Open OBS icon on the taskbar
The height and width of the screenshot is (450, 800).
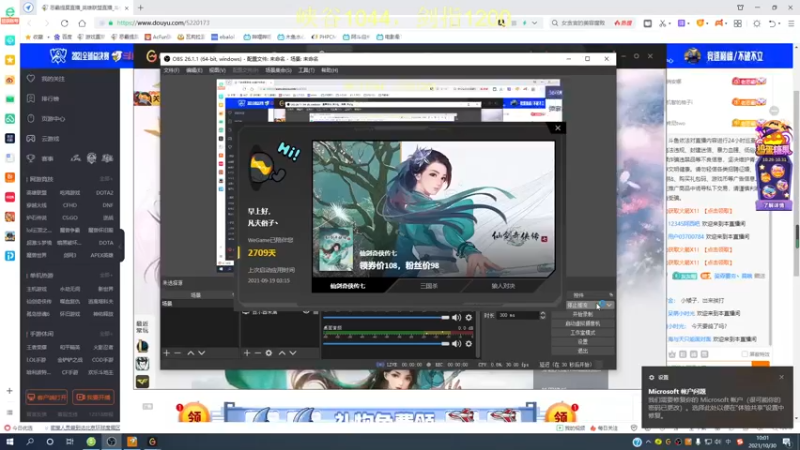point(111,442)
